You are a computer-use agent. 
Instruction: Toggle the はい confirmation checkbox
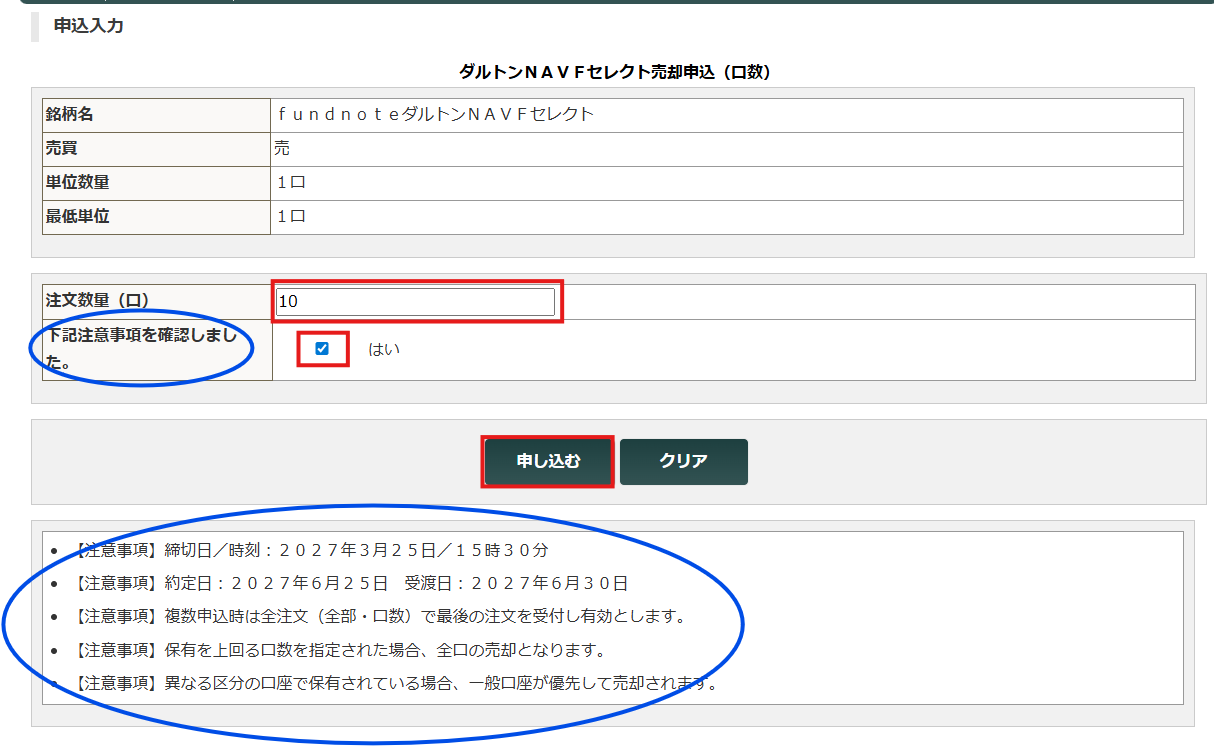[x=322, y=349]
